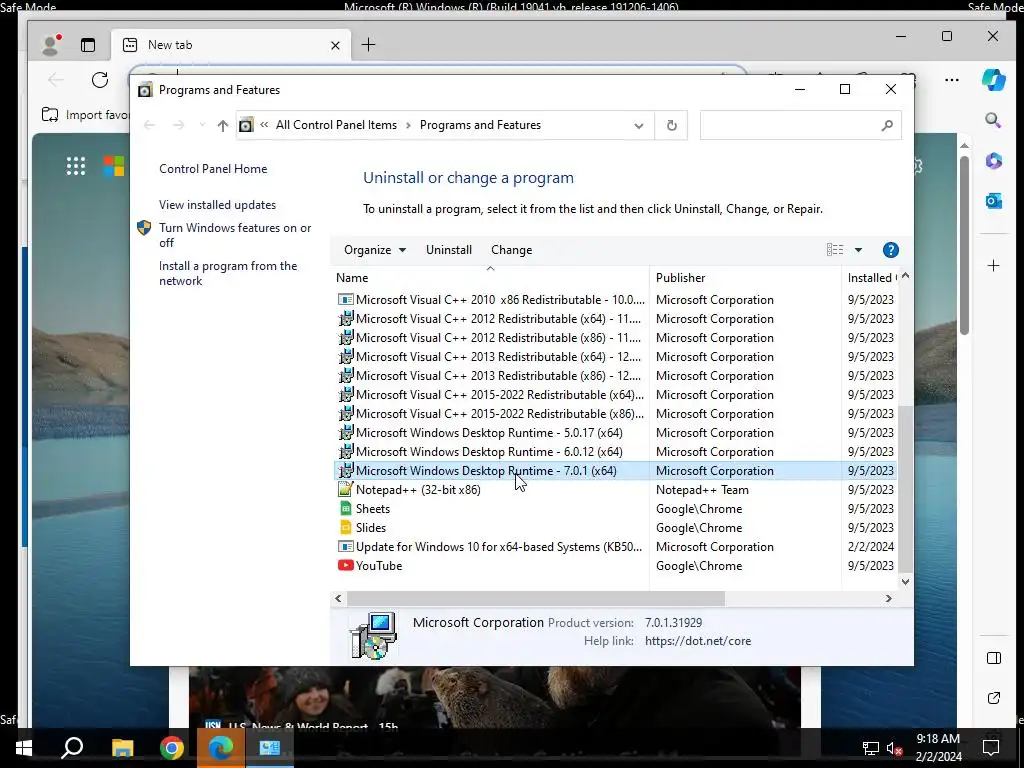
Task: Sort by the Publisher column header
Action: click(x=745, y=278)
